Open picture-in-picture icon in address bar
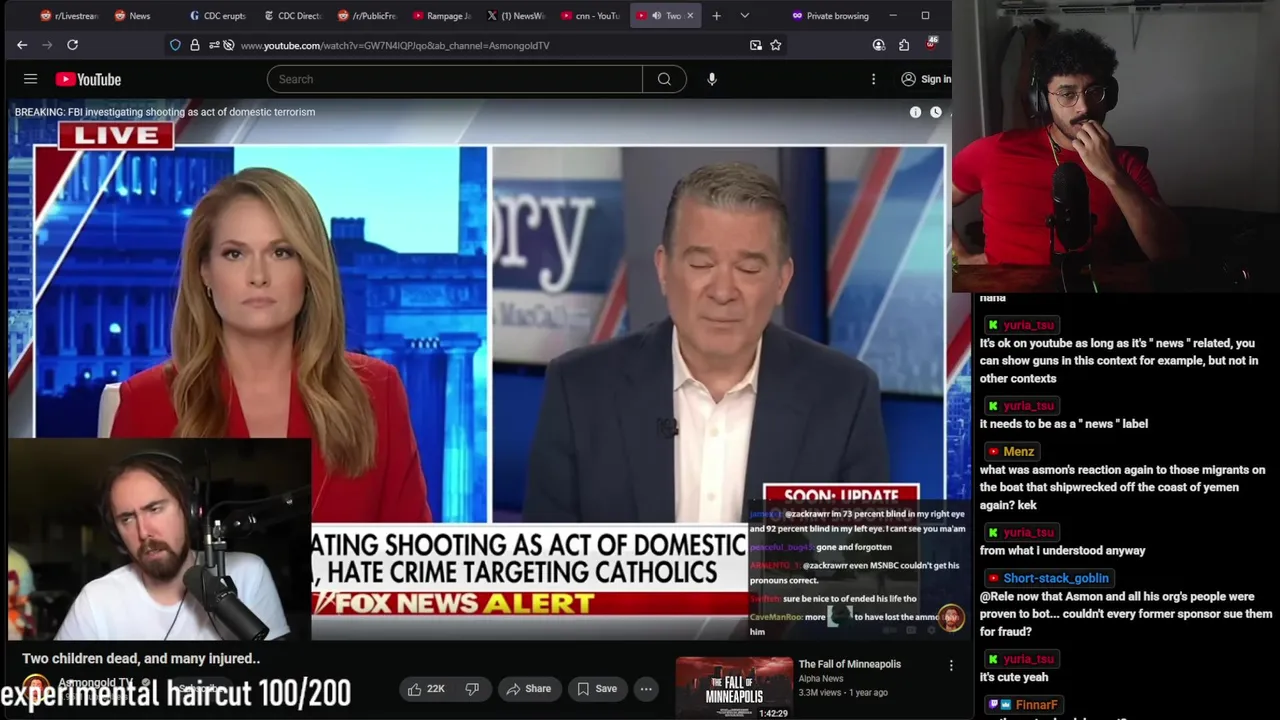The width and height of the screenshot is (1280, 720). 755,45
